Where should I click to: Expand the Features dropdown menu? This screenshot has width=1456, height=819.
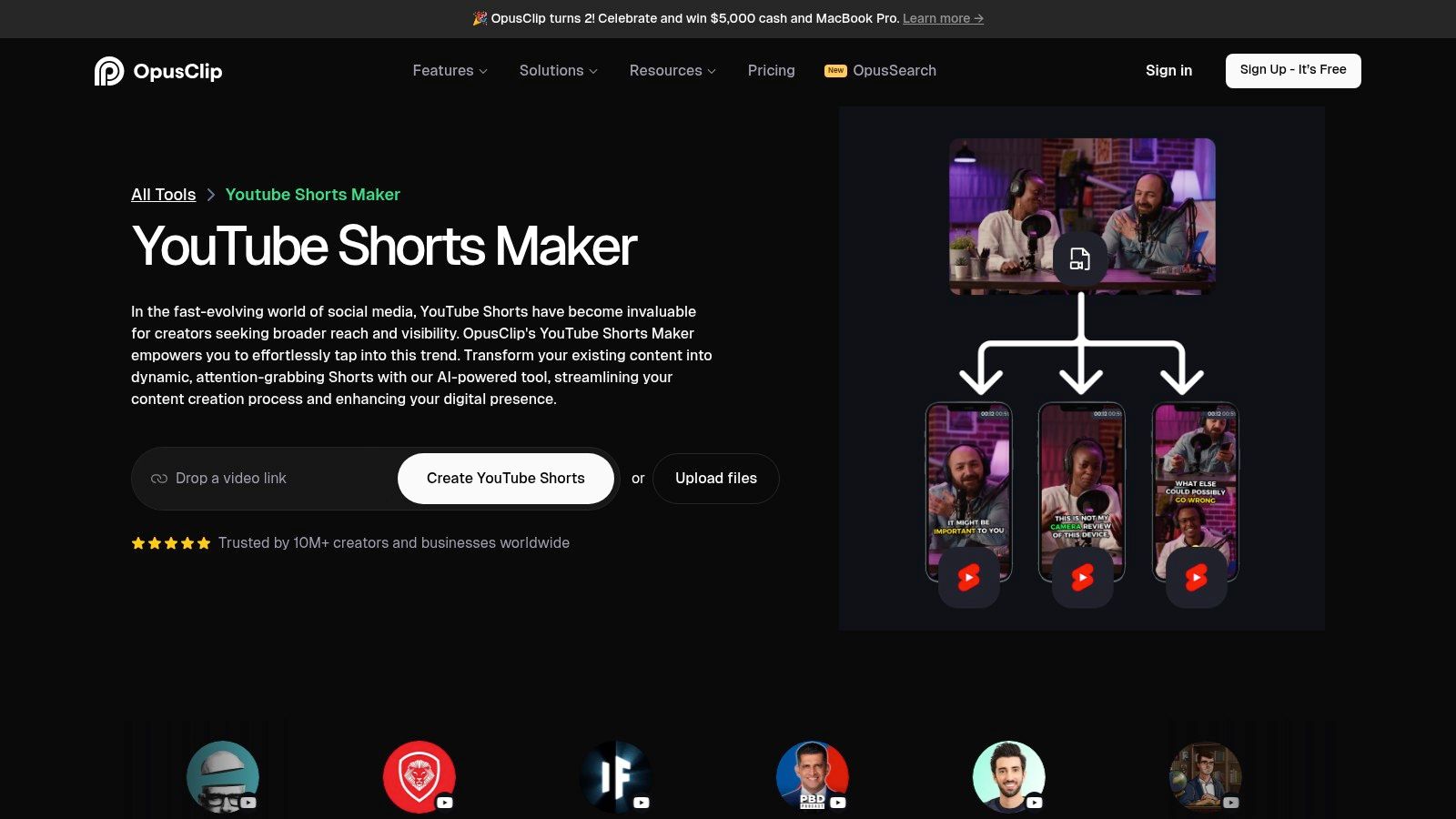pos(450,70)
